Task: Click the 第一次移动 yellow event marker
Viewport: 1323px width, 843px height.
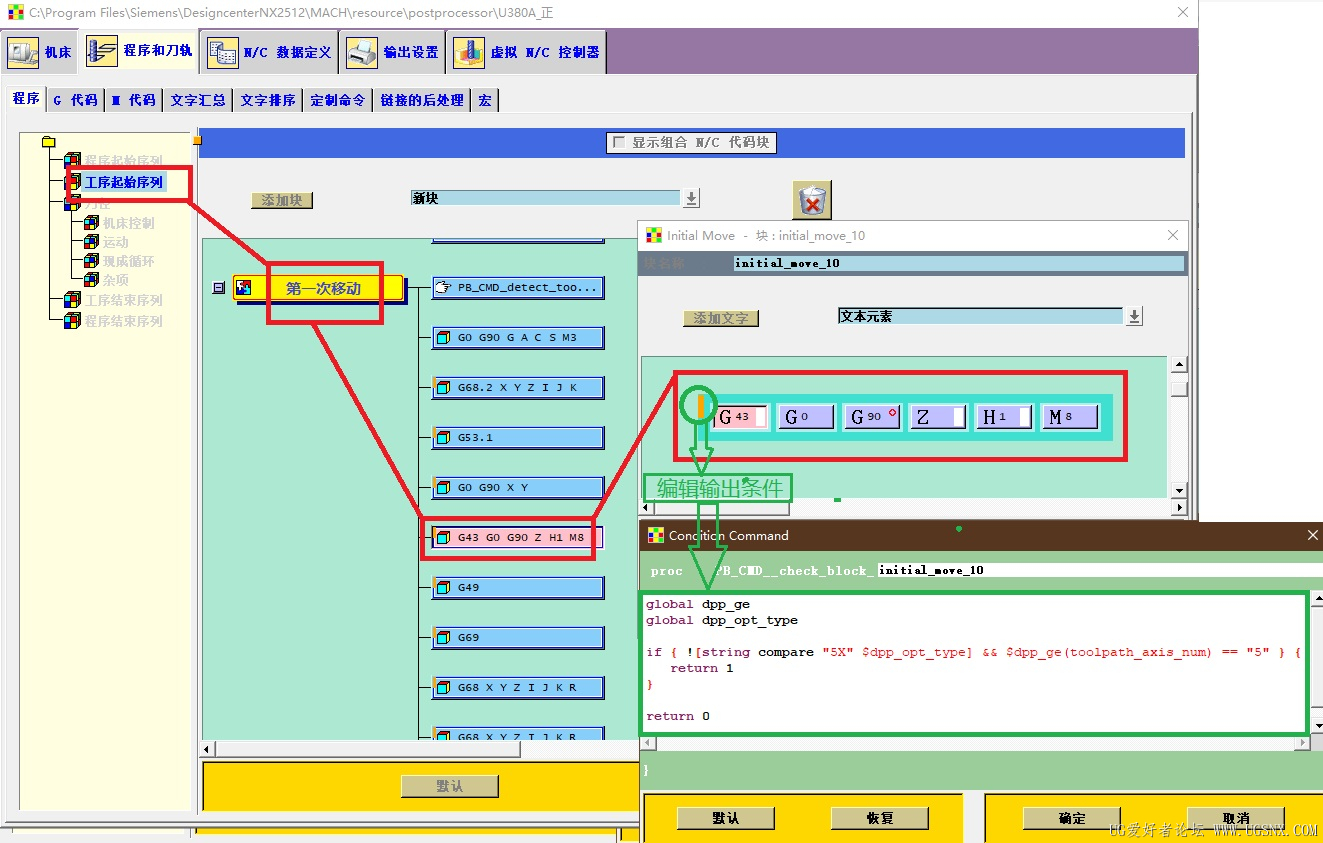Action: [x=323, y=288]
